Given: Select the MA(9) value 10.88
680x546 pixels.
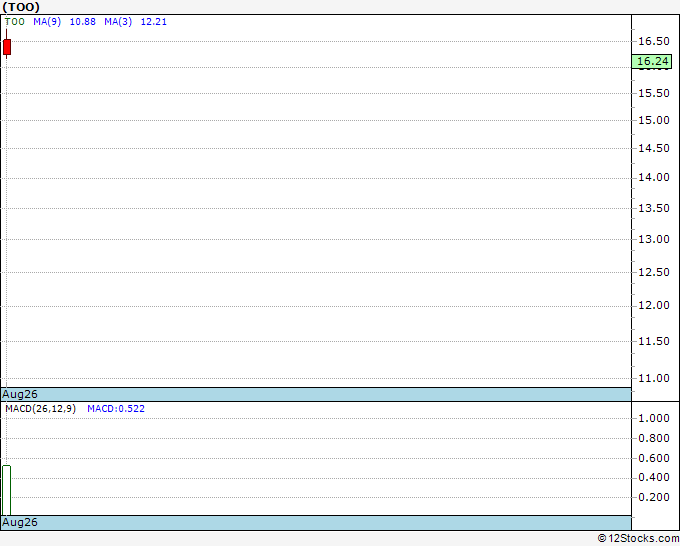Looking at the screenshot, I should coord(82,22).
